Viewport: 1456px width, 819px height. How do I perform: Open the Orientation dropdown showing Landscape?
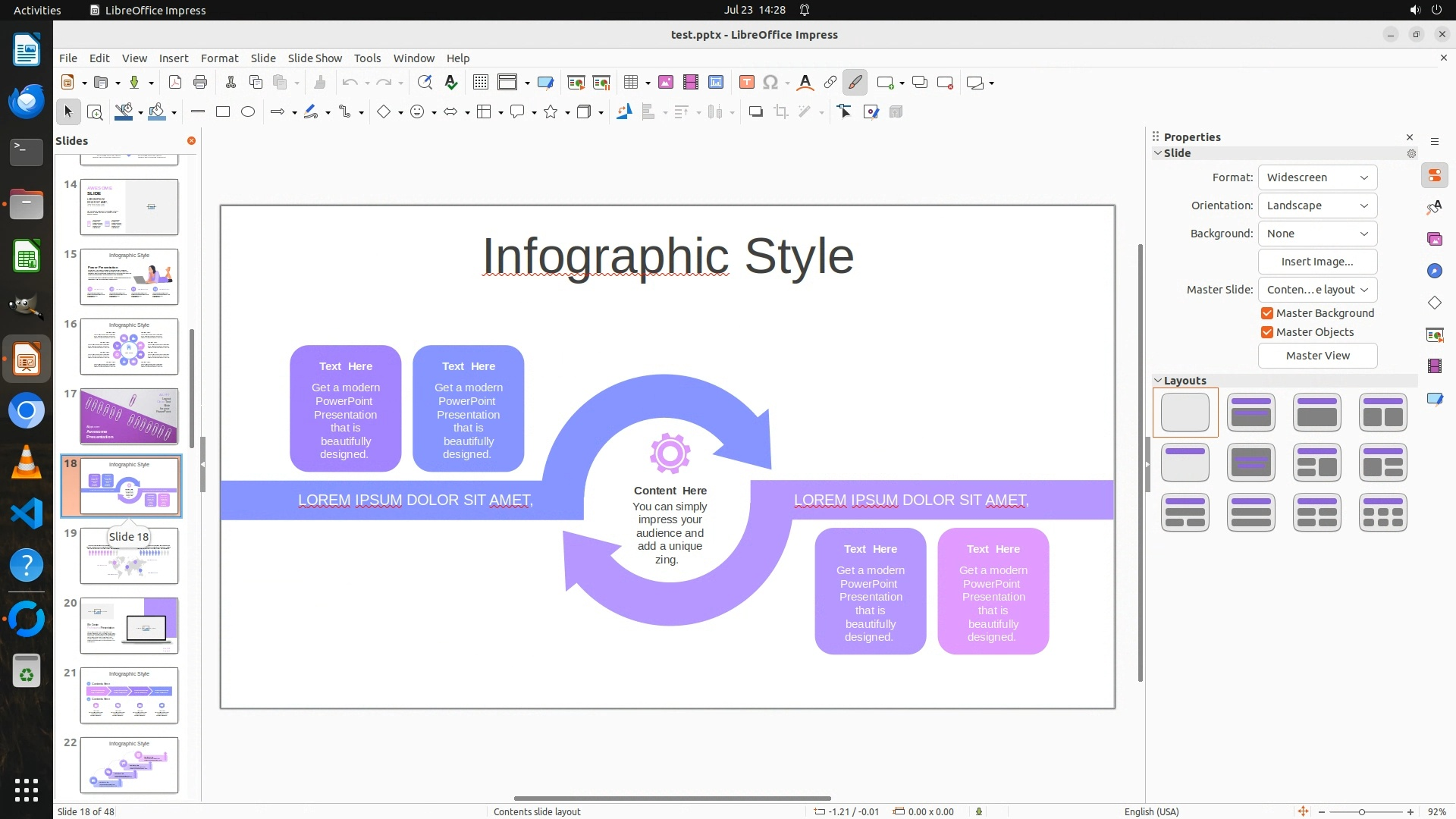pos(1317,206)
